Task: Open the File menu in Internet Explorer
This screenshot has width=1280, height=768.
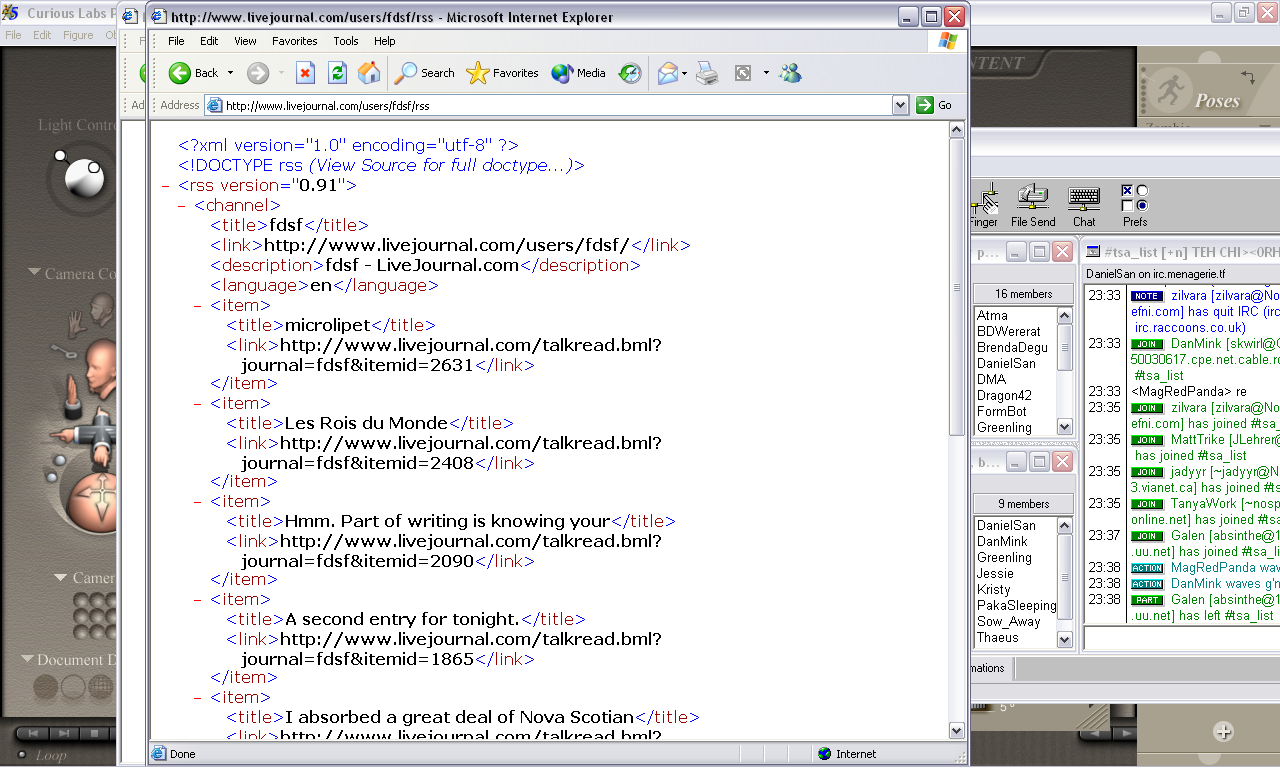Action: (176, 41)
